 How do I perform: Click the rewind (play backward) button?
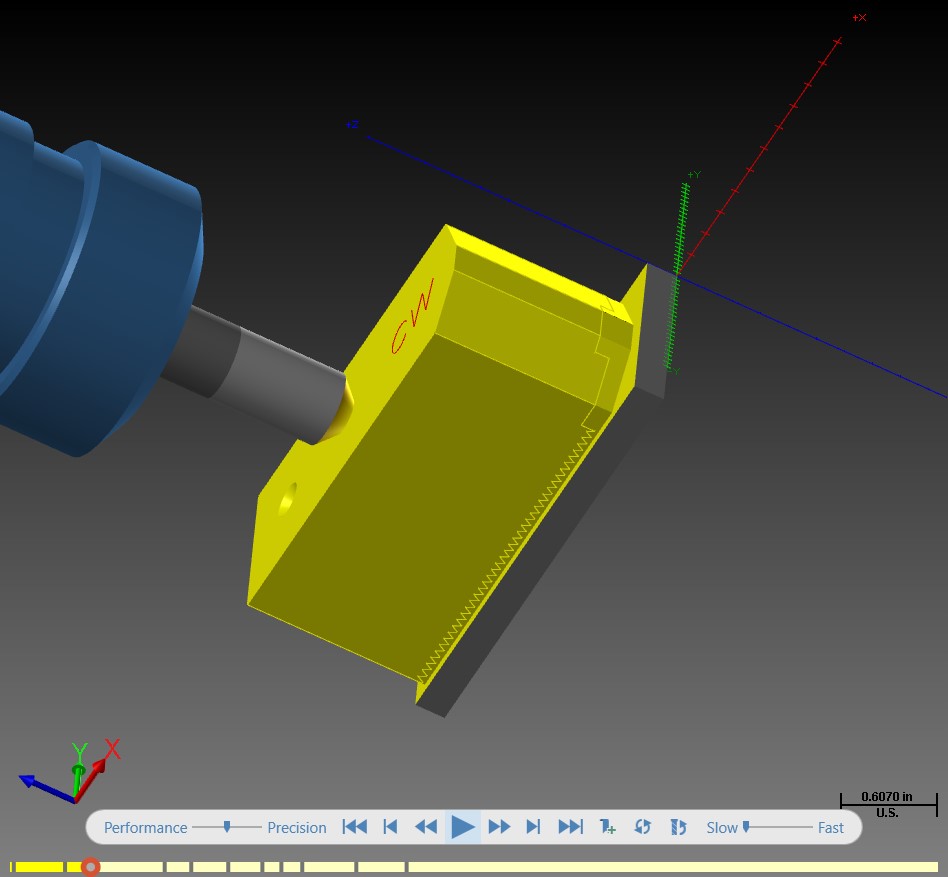(426, 827)
